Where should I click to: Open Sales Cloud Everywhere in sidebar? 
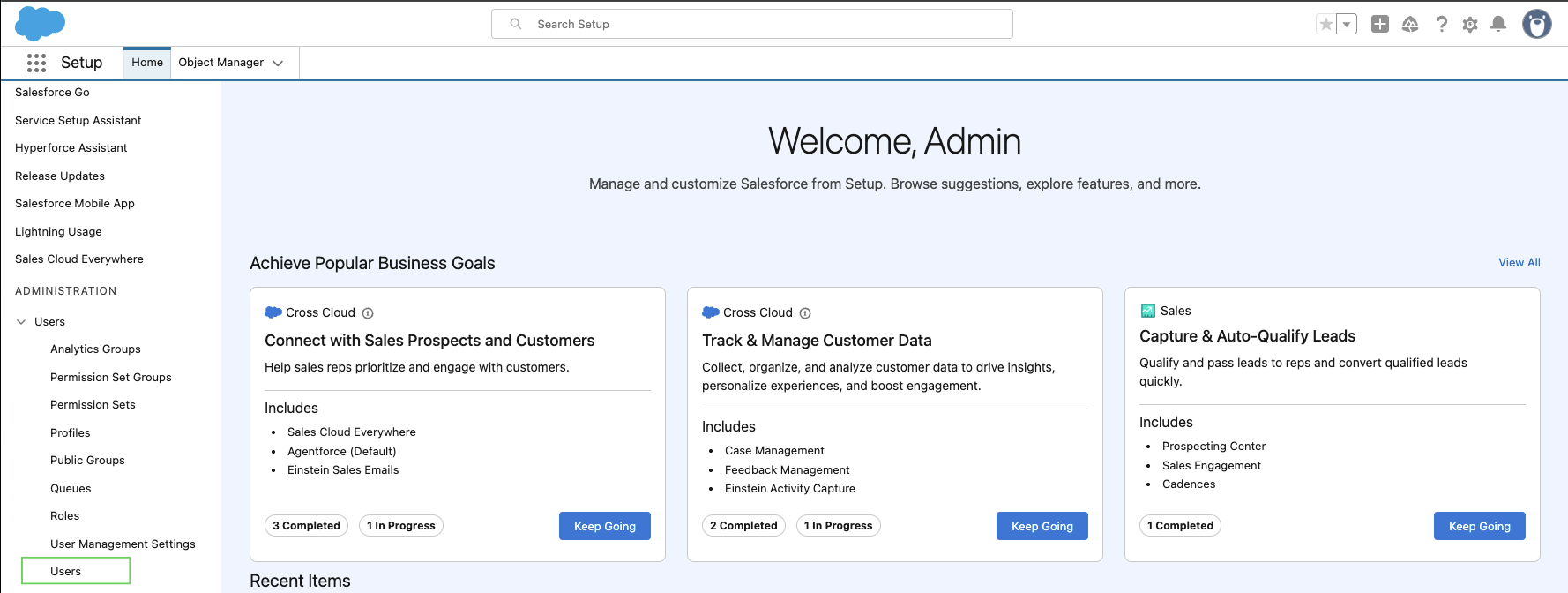coord(79,259)
